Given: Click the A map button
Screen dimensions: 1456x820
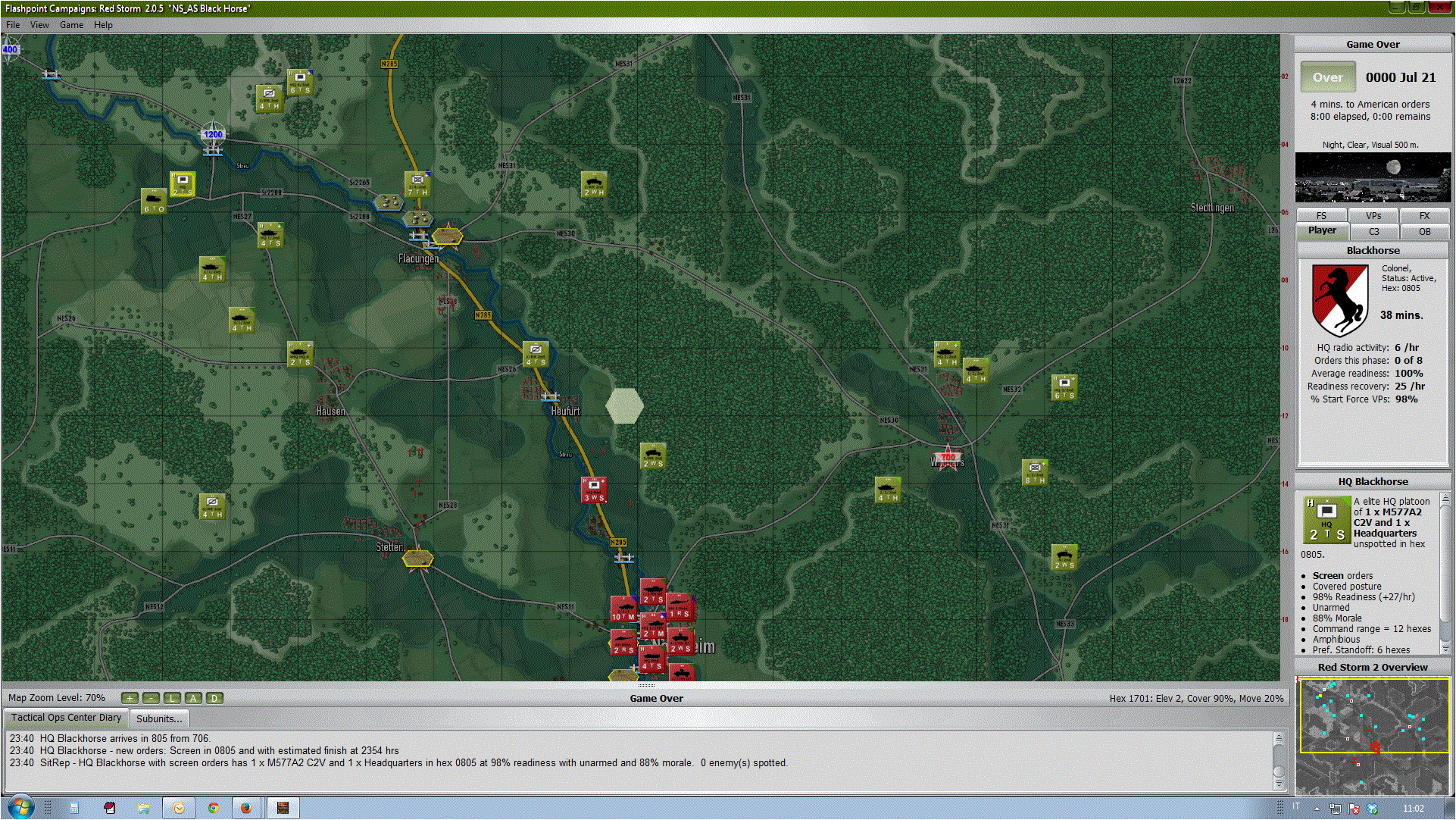Looking at the screenshot, I should [193, 698].
